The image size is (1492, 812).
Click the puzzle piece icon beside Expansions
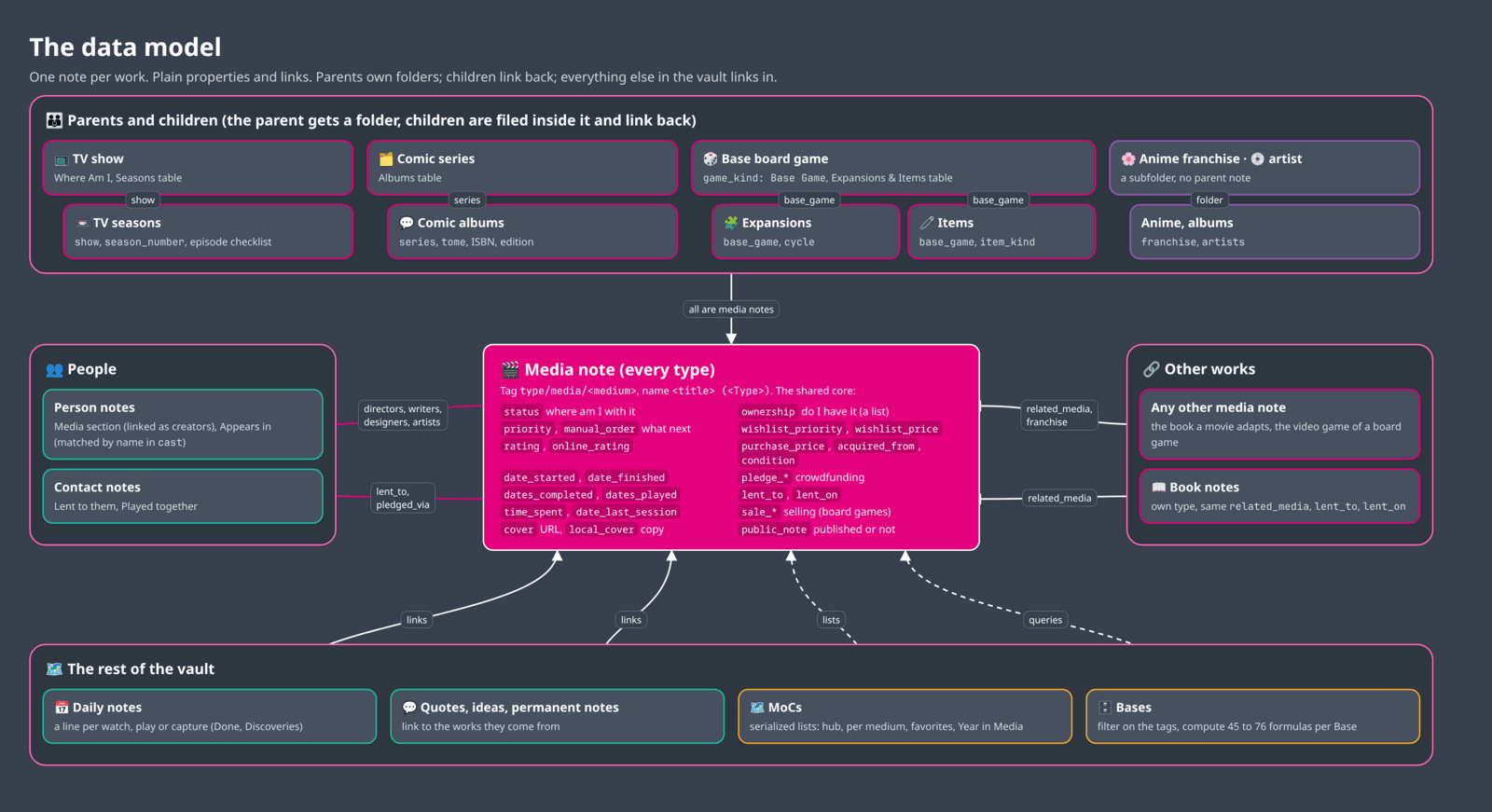coord(731,223)
